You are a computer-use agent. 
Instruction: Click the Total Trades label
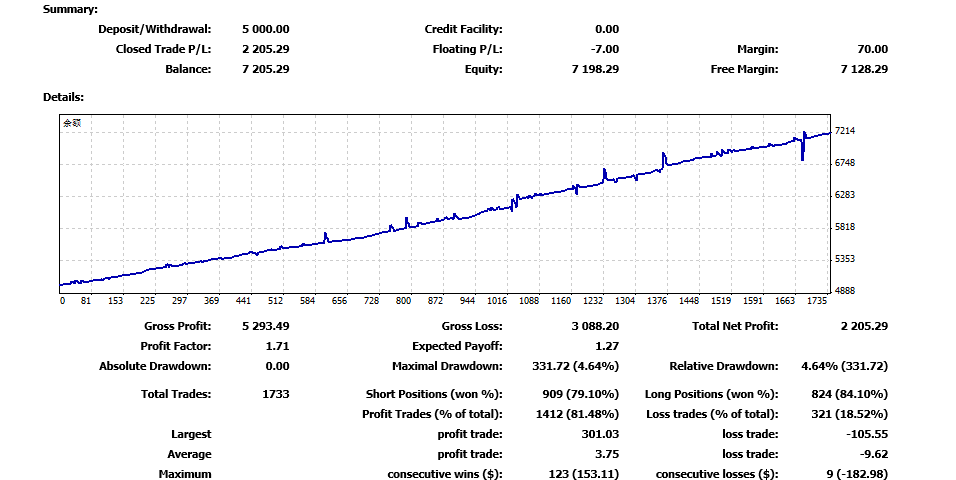click(176, 395)
